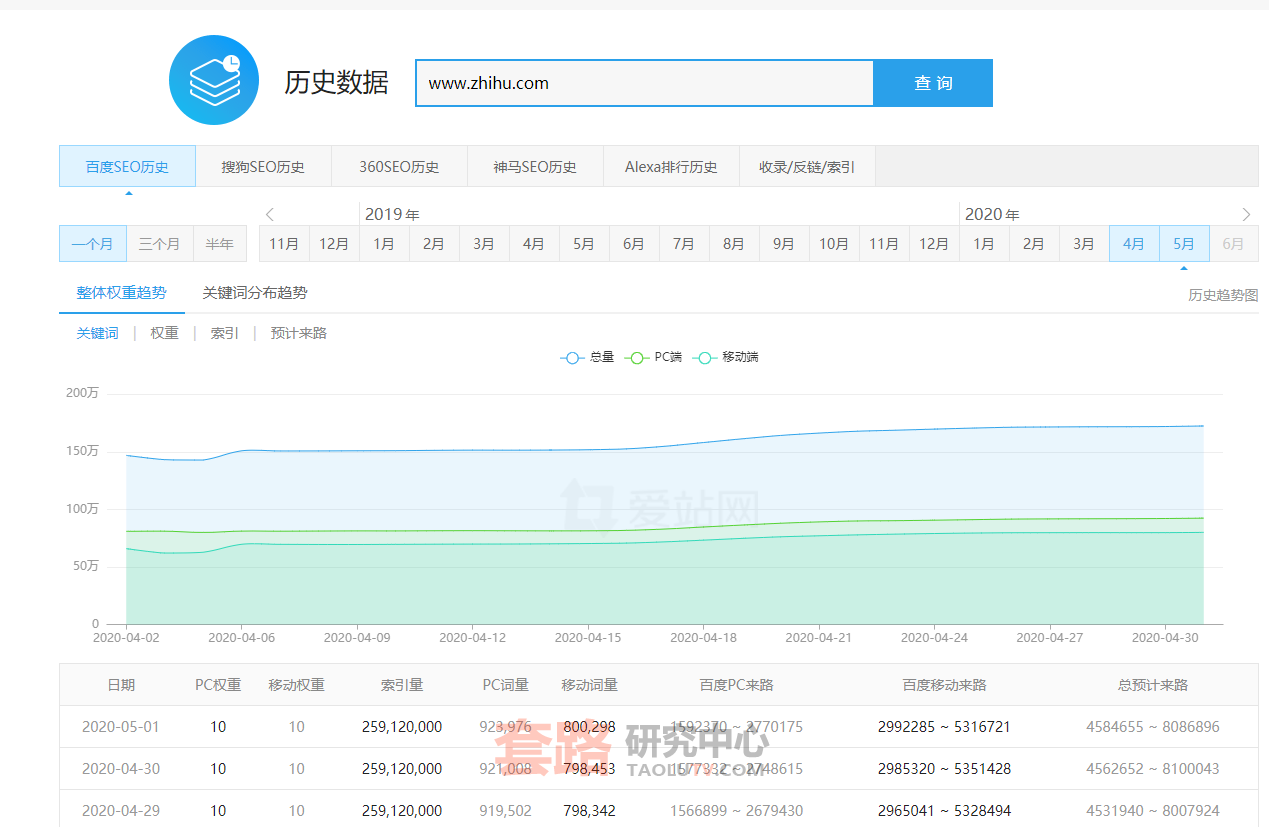Select 2019年 11月 in timeline

coord(884,243)
